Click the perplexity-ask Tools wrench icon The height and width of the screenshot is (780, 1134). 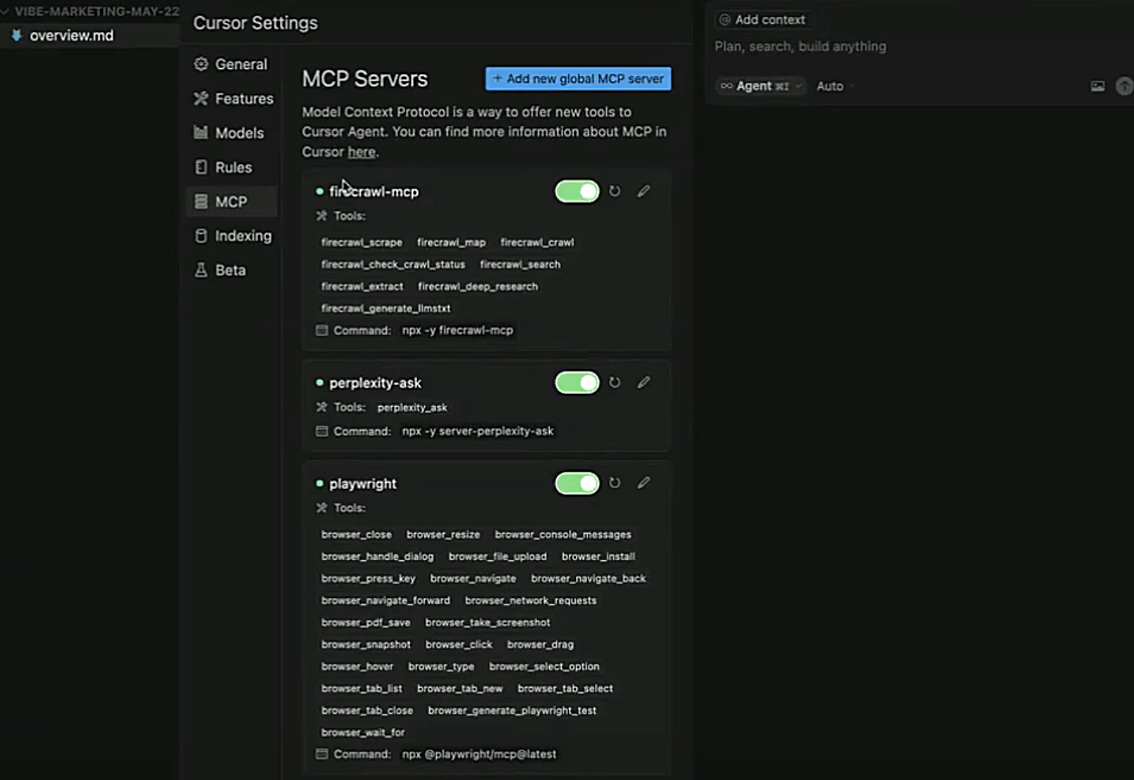click(322, 407)
